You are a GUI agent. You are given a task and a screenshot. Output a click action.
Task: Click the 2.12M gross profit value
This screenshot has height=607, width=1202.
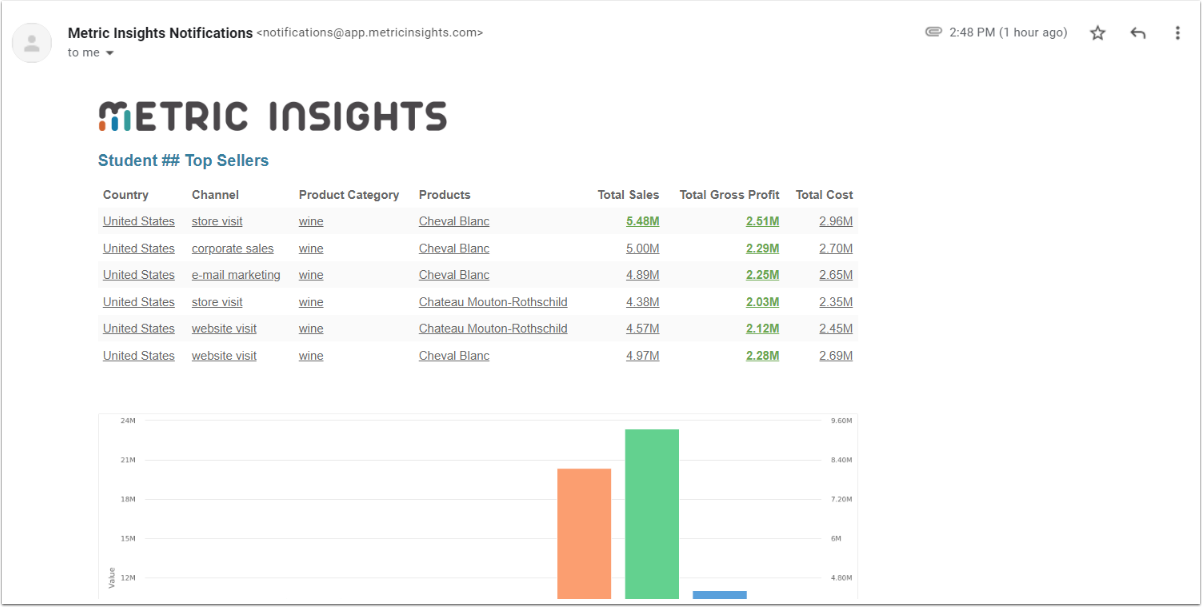click(762, 328)
